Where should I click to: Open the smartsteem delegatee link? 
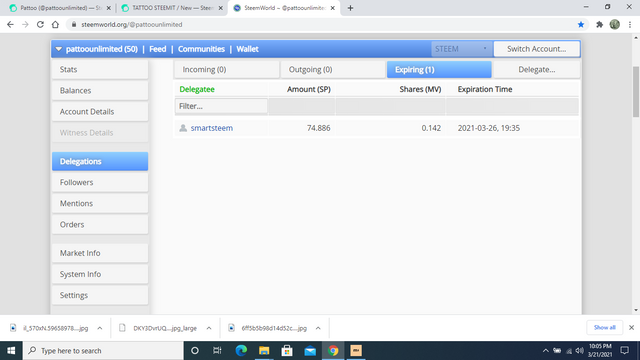(212, 128)
